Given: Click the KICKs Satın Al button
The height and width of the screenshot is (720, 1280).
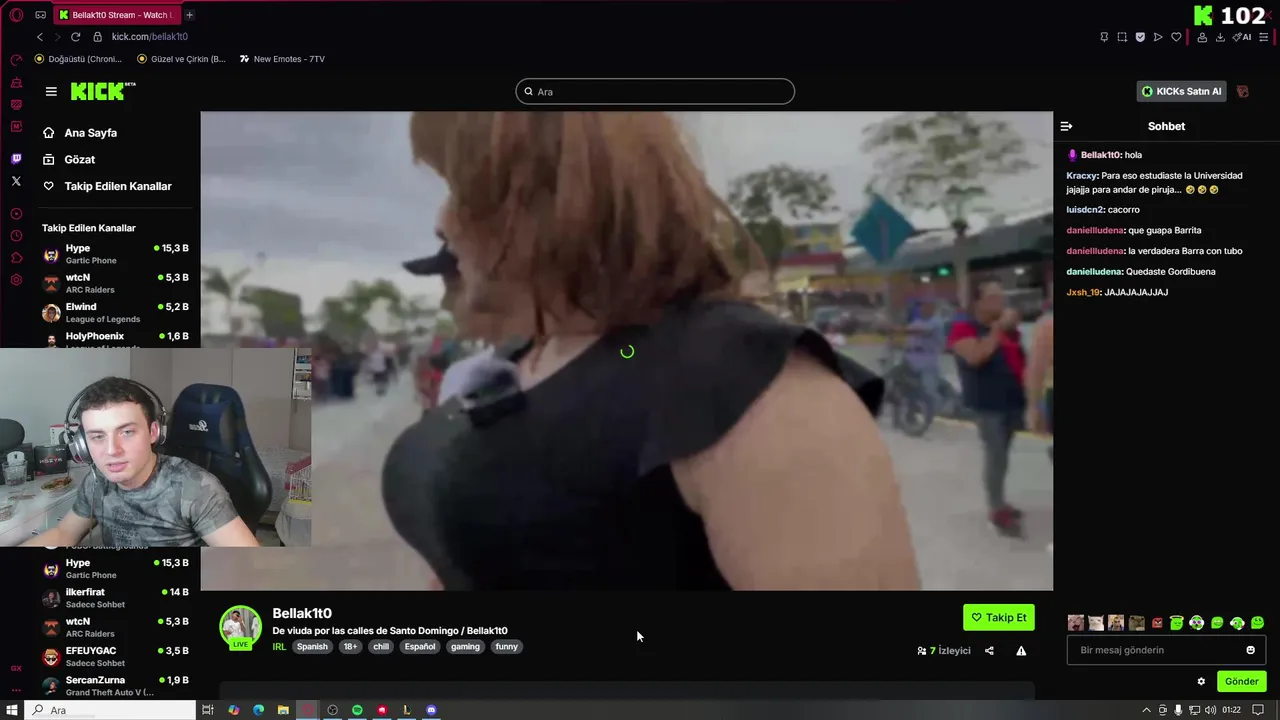Looking at the screenshot, I should 1182,91.
